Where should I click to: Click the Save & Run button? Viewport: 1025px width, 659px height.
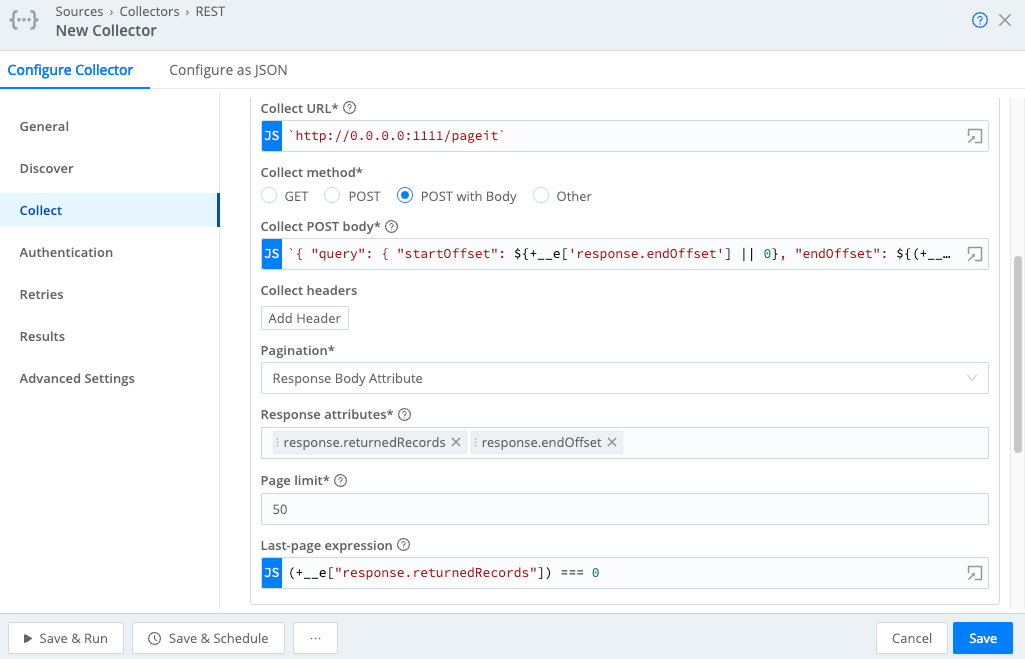pyautogui.click(x=66, y=638)
